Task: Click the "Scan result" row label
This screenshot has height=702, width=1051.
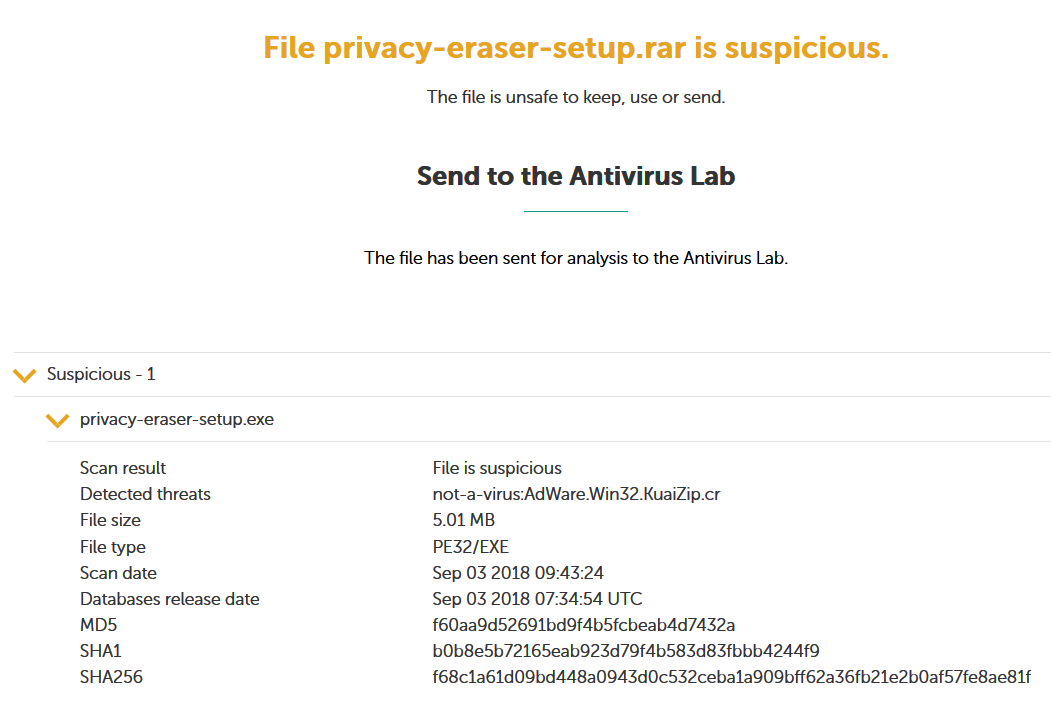Action: (x=123, y=468)
